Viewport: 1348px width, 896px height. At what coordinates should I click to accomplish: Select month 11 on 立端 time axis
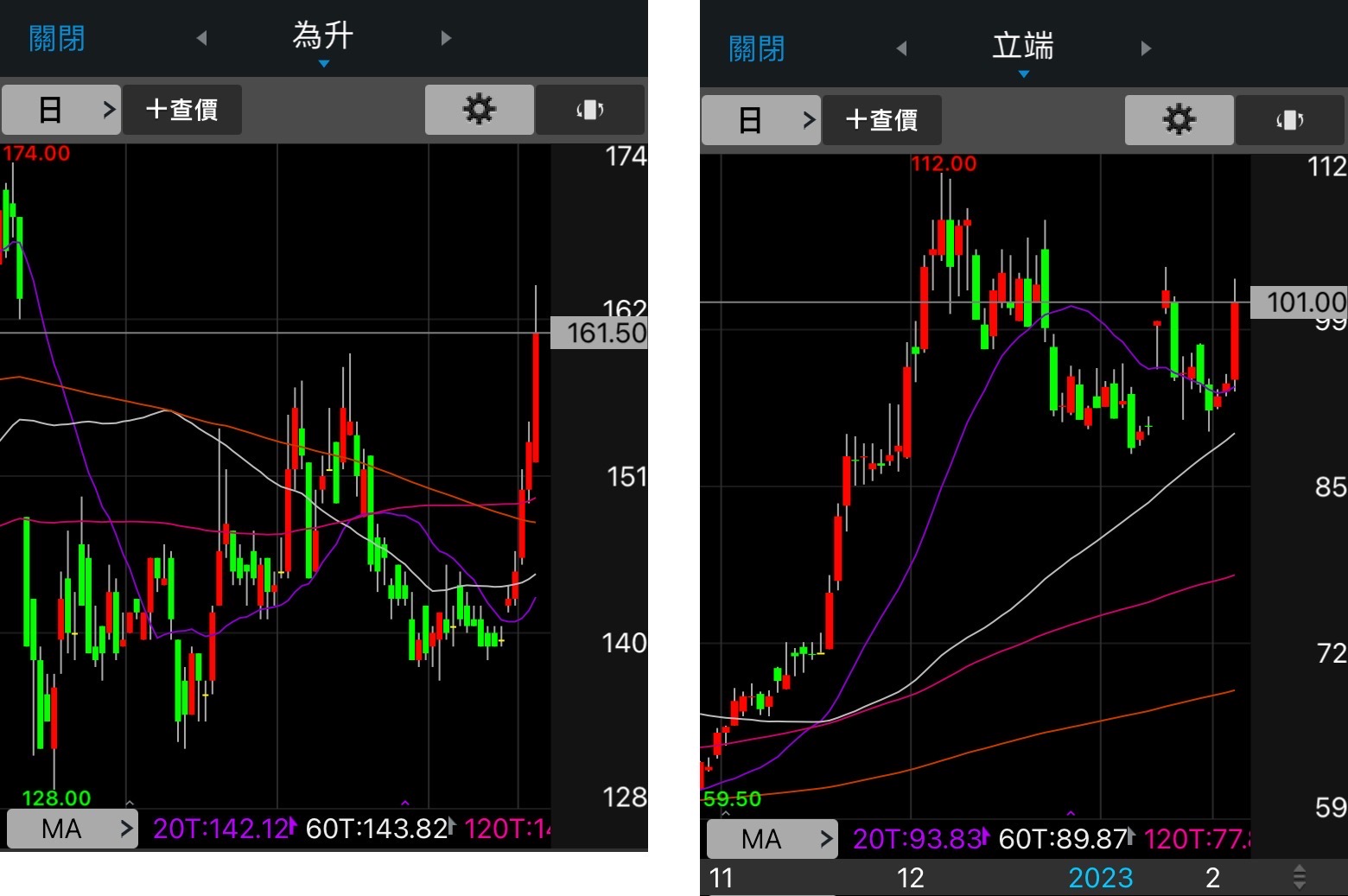coord(721,878)
